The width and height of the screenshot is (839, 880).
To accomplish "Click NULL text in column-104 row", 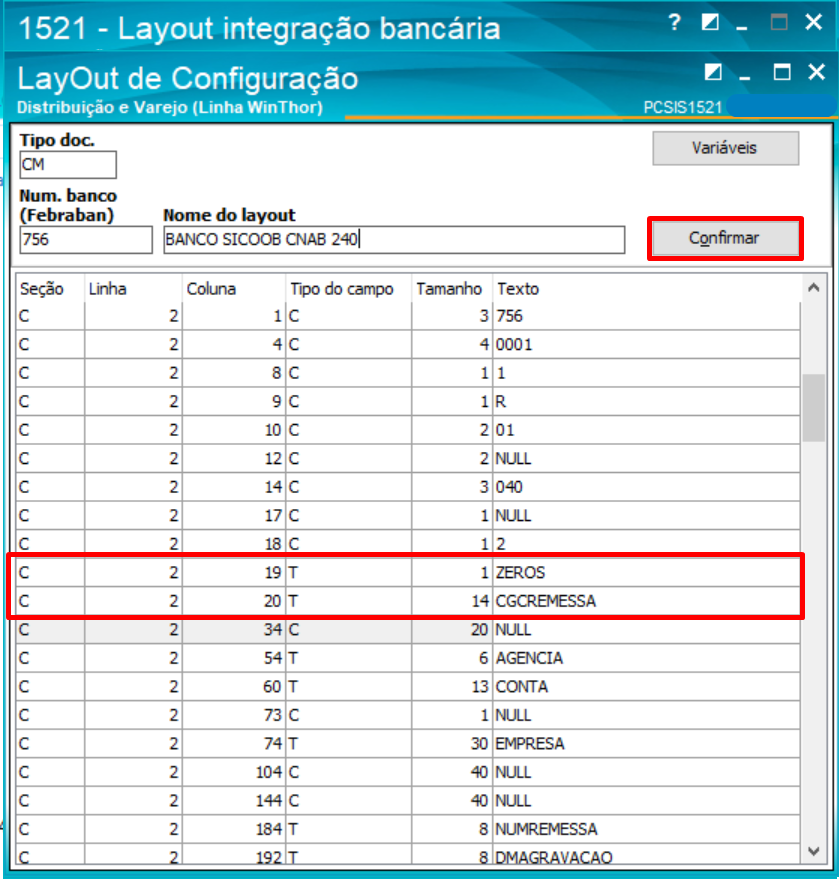I will [x=513, y=773].
